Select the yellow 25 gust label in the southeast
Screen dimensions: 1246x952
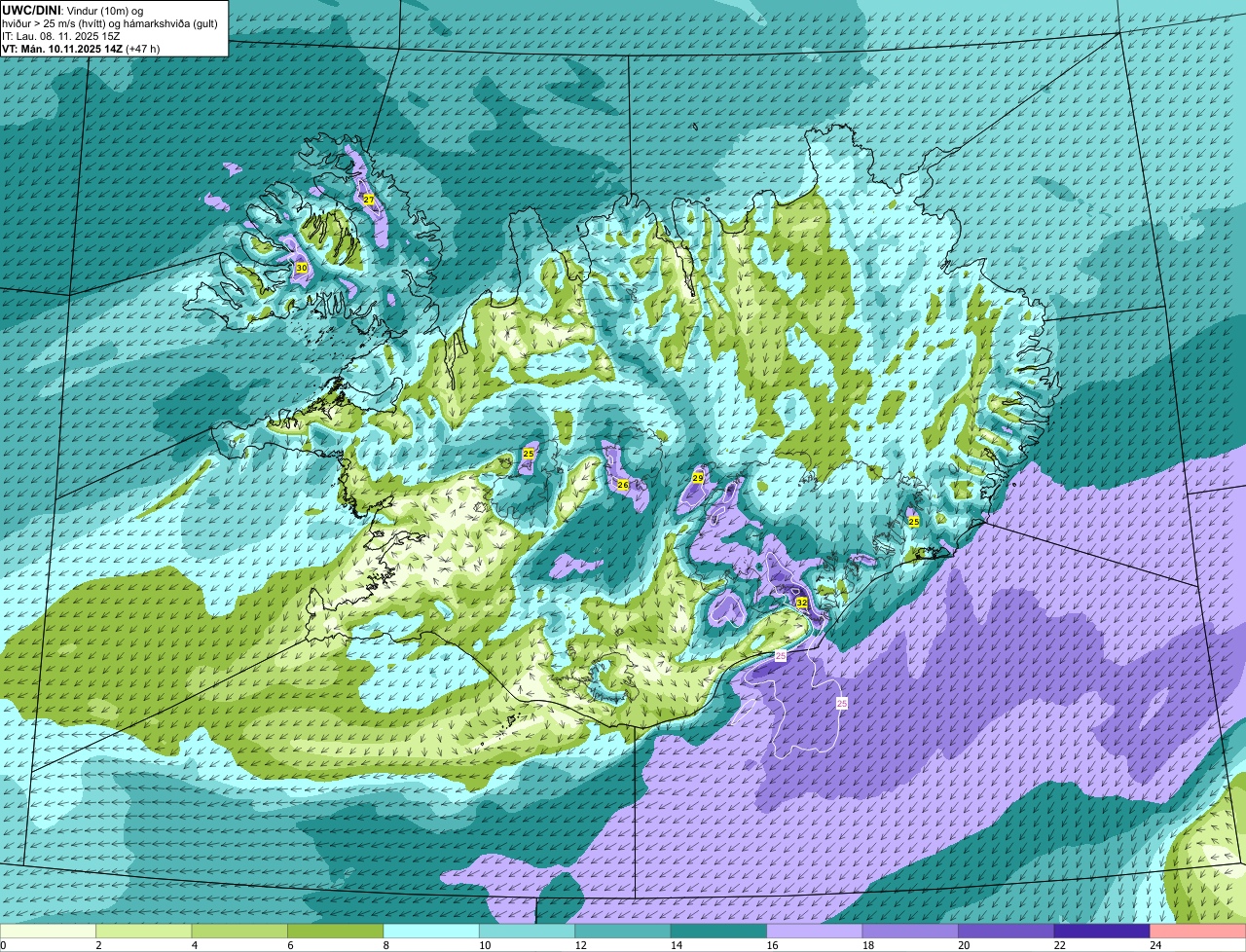(914, 522)
